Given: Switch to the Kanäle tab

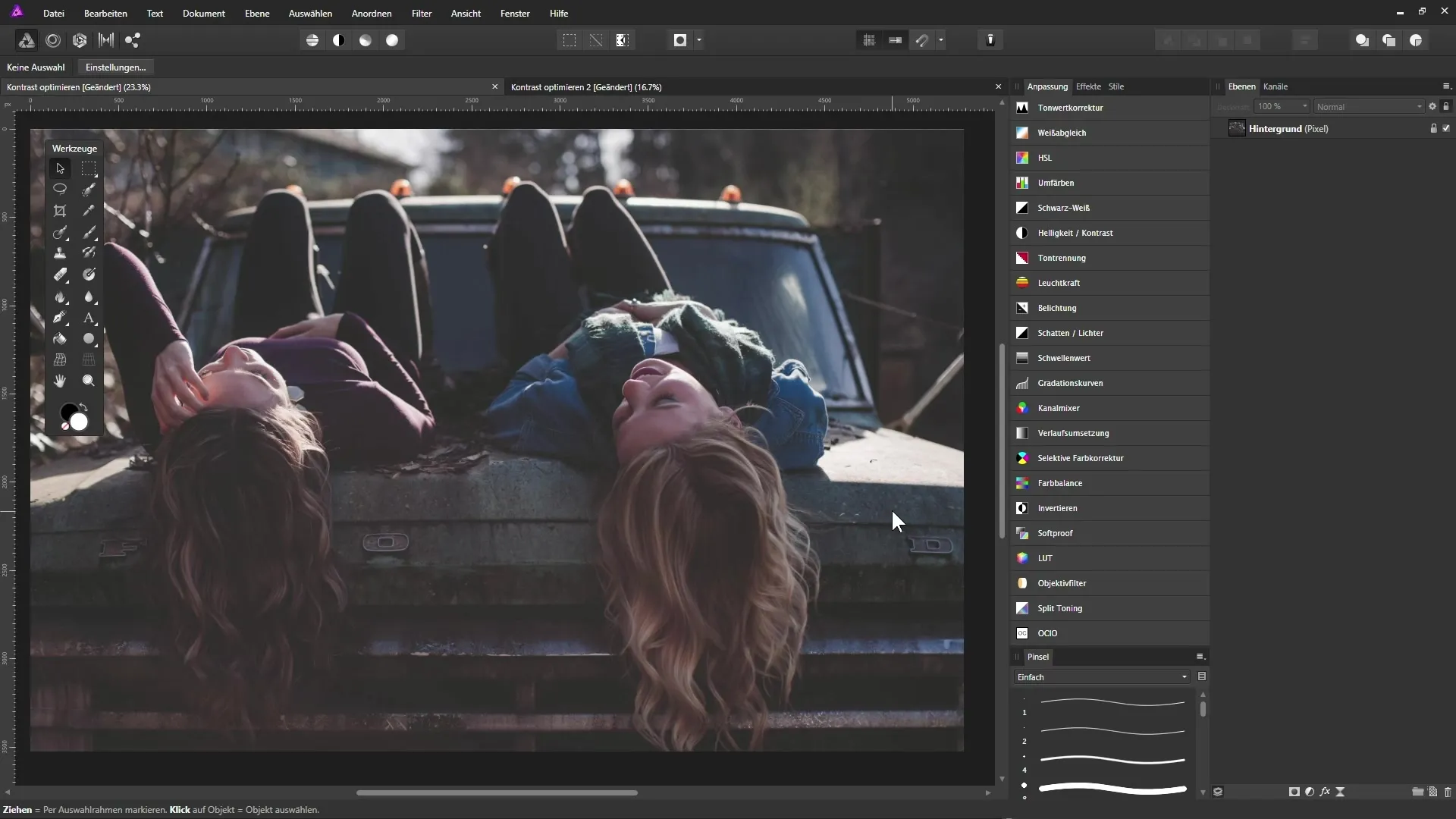Looking at the screenshot, I should (x=1276, y=86).
